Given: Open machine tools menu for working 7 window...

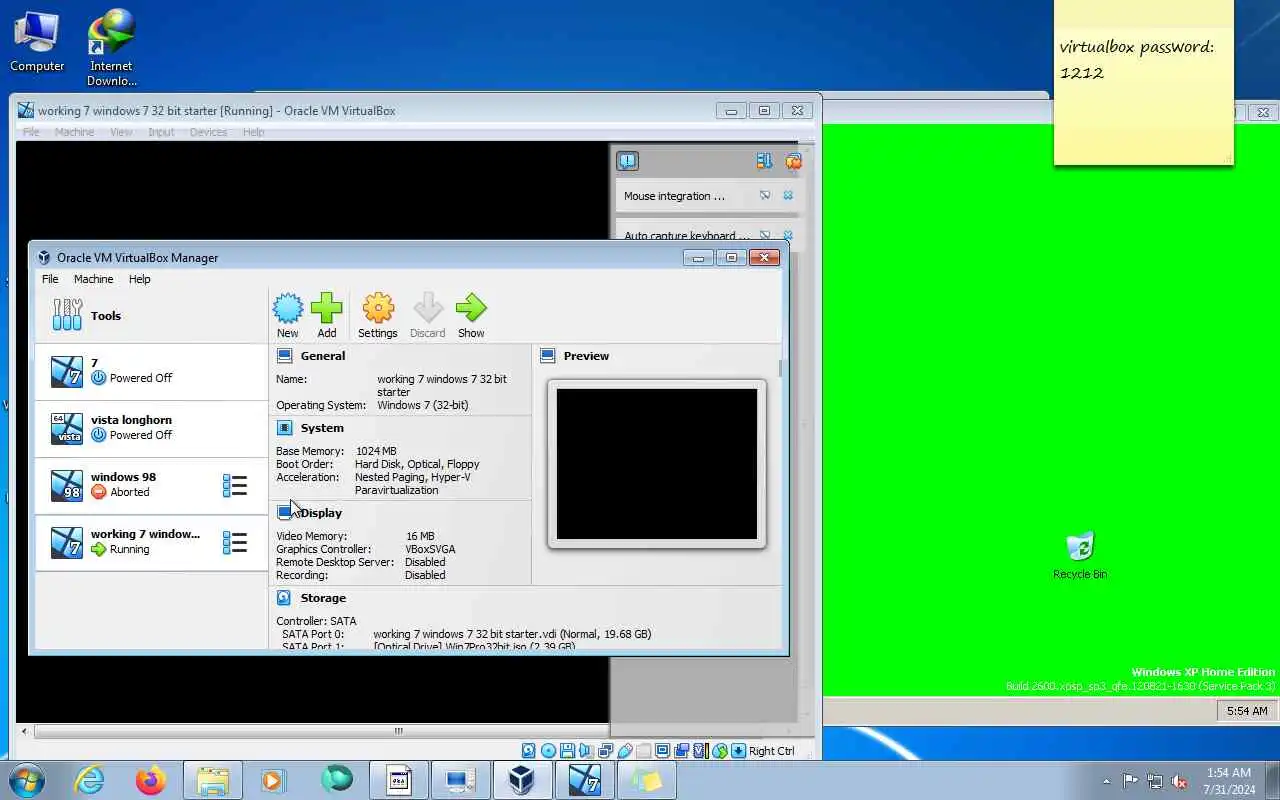Looking at the screenshot, I should point(235,543).
